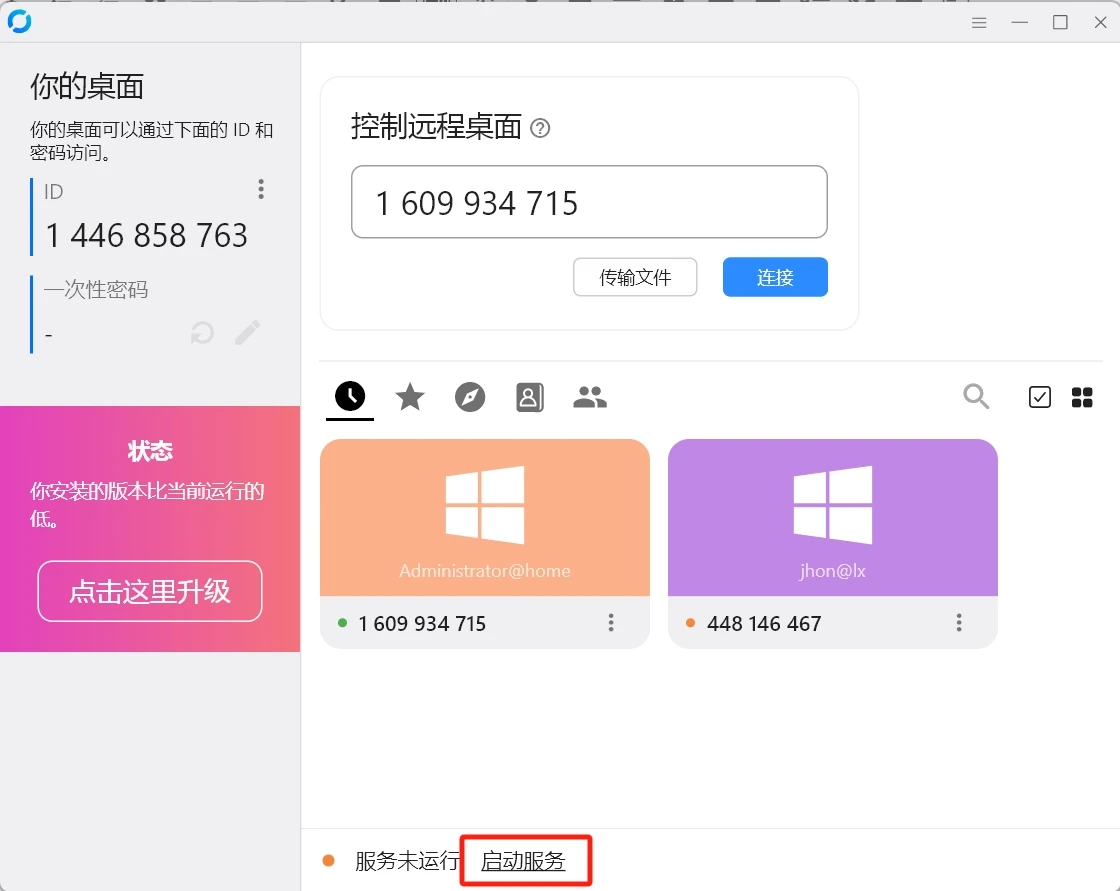Open the help icon beside 控制远程桌面

pos(540,128)
